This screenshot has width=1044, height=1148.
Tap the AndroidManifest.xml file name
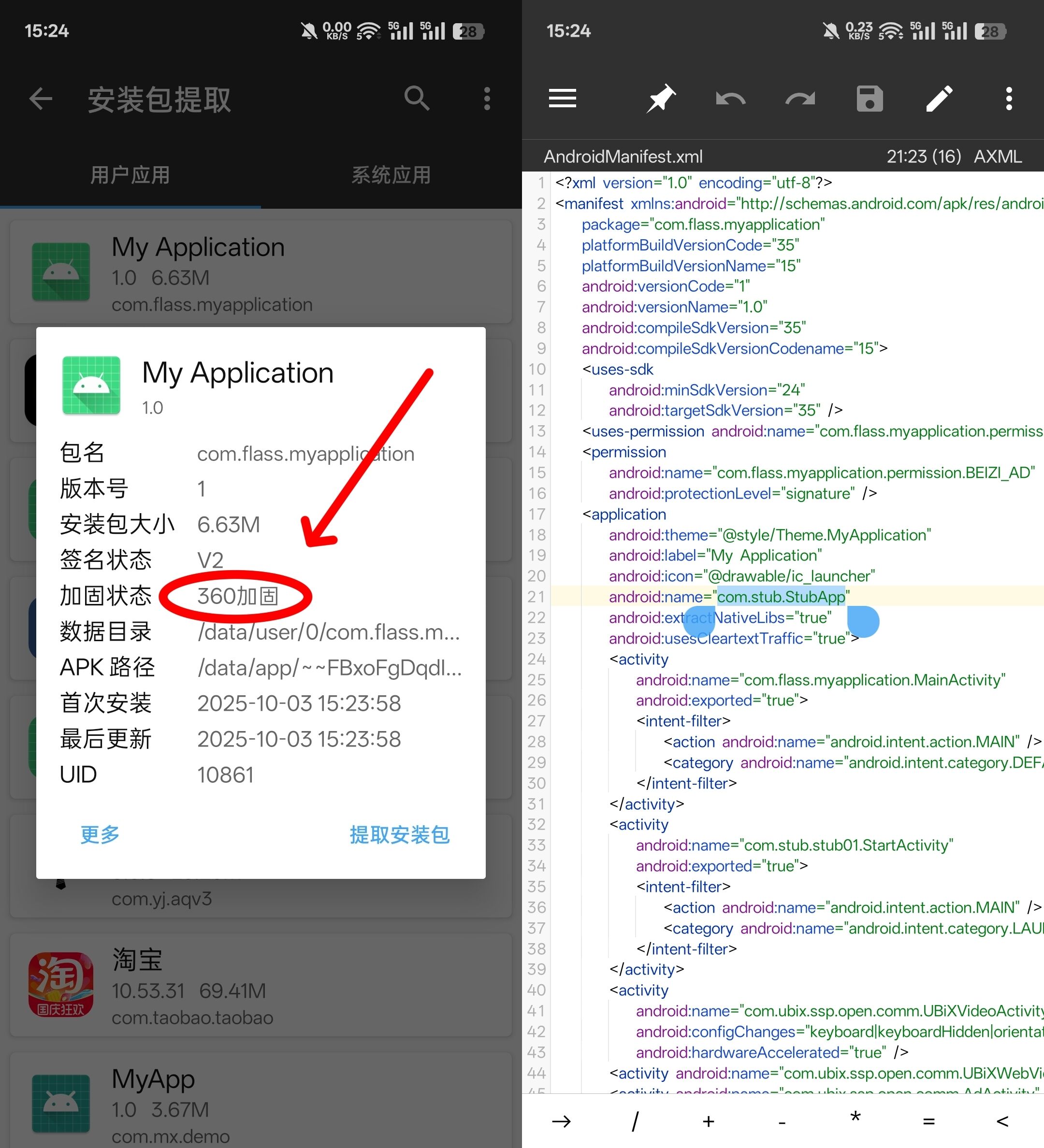pyautogui.click(x=623, y=157)
